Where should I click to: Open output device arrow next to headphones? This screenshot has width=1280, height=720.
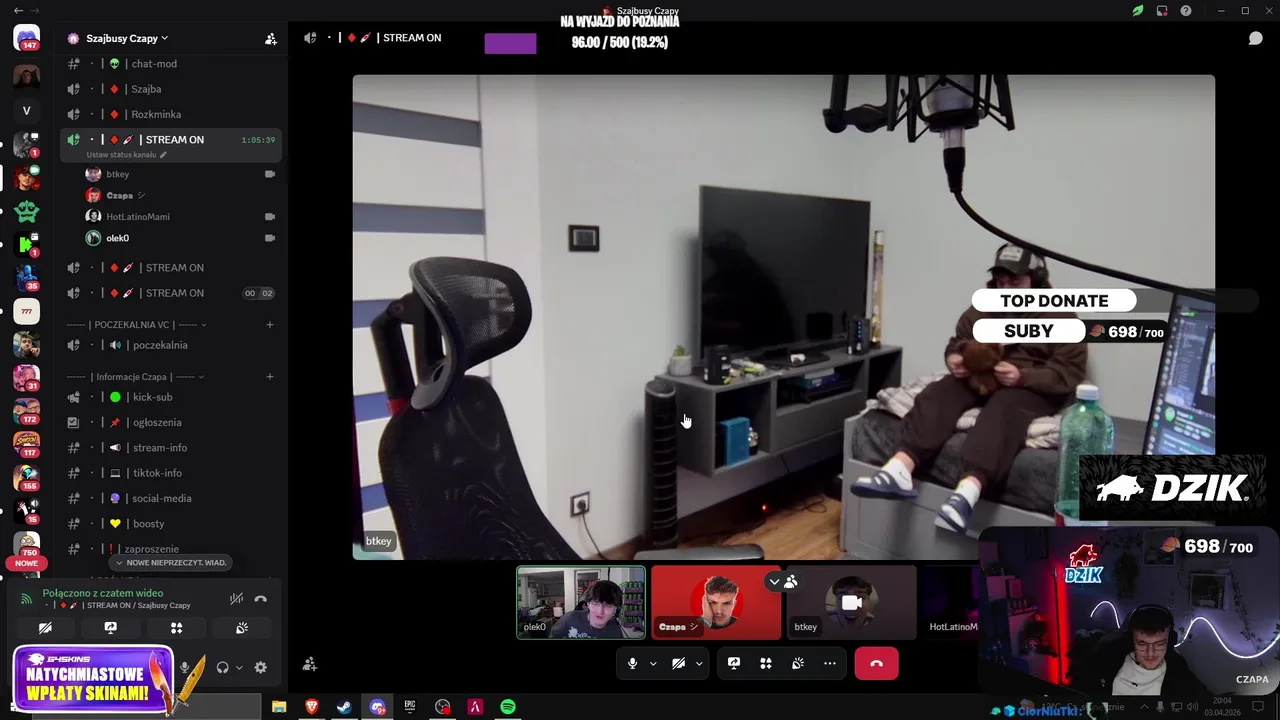(239, 667)
